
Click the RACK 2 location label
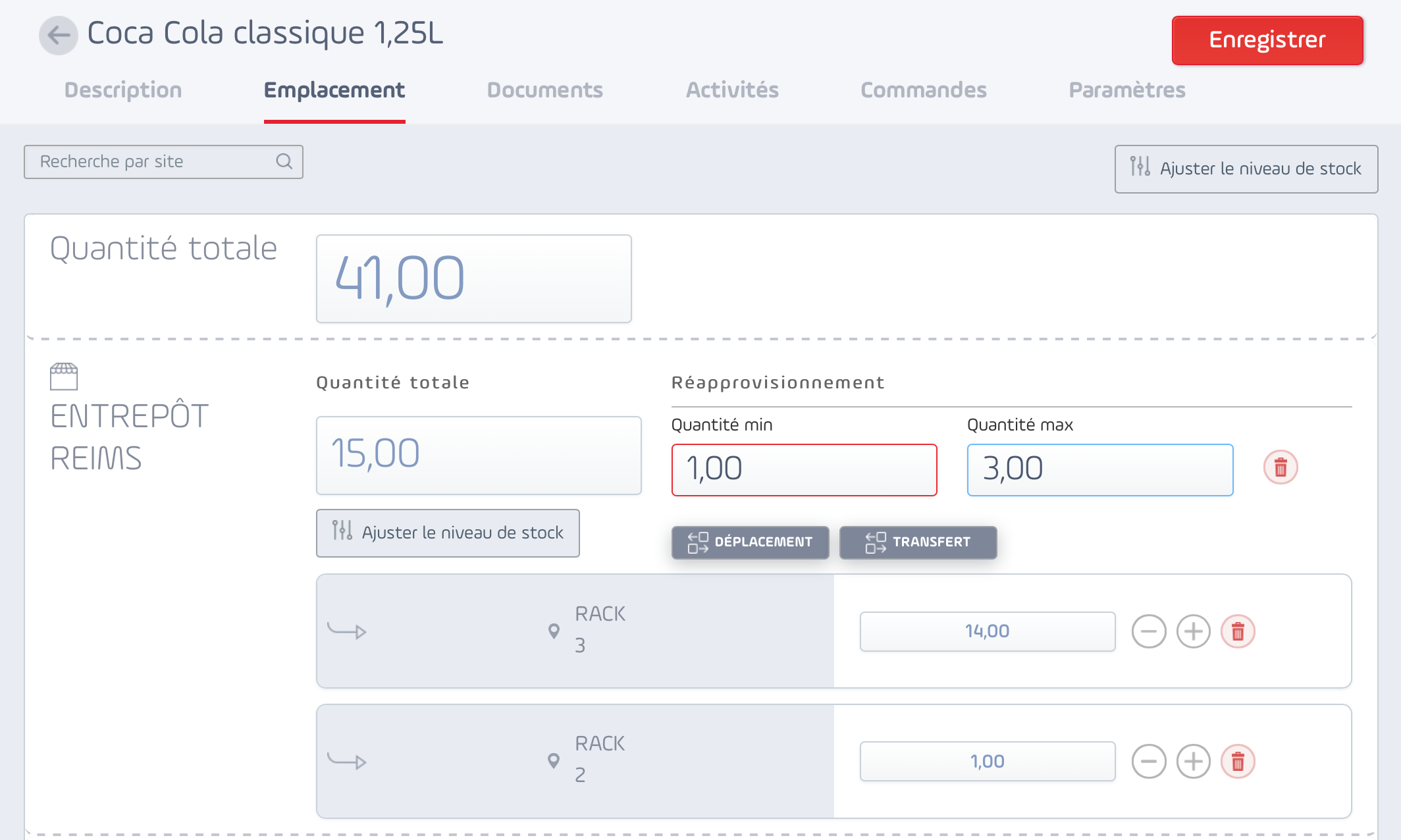pos(600,759)
